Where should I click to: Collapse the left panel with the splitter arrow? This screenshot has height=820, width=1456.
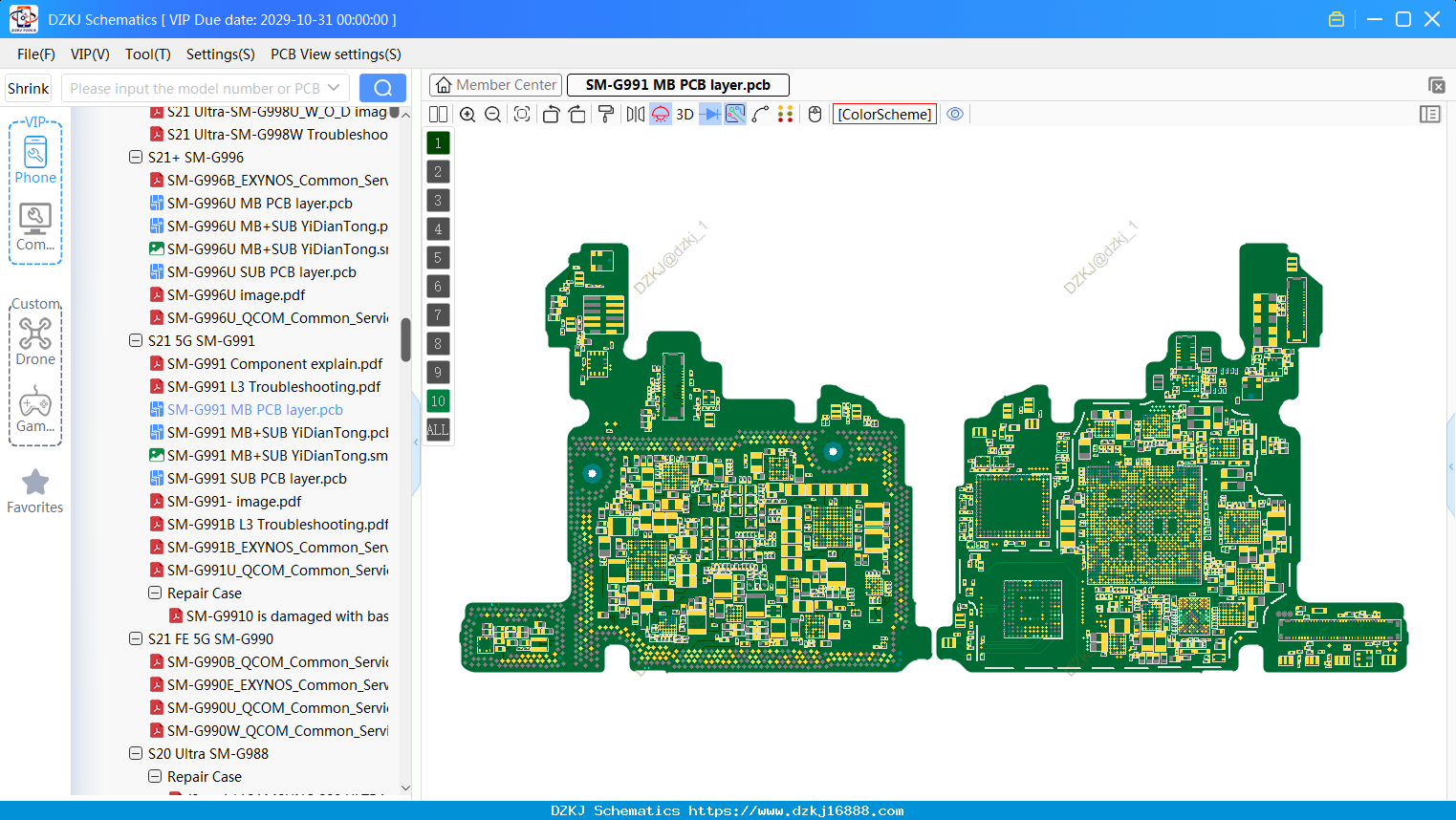coord(416,442)
